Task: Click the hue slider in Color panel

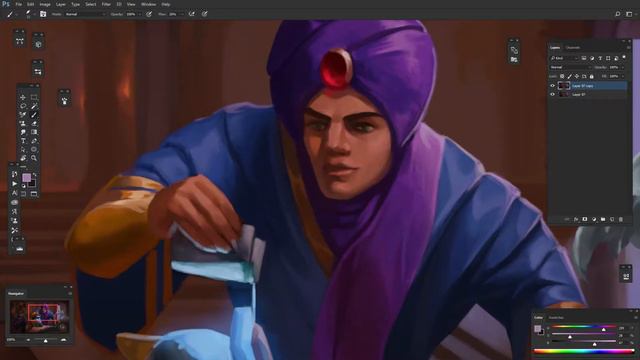Action: point(584,327)
